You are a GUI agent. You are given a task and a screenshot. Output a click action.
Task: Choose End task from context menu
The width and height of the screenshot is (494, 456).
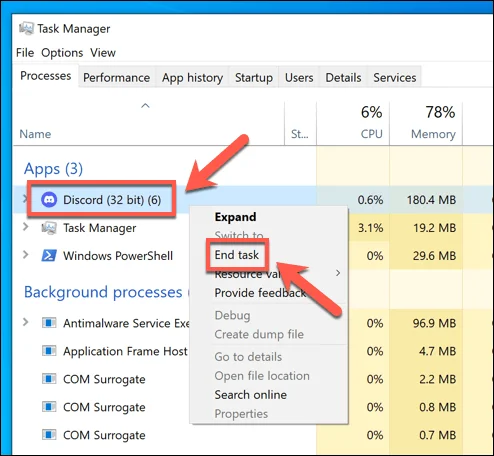coord(237,255)
